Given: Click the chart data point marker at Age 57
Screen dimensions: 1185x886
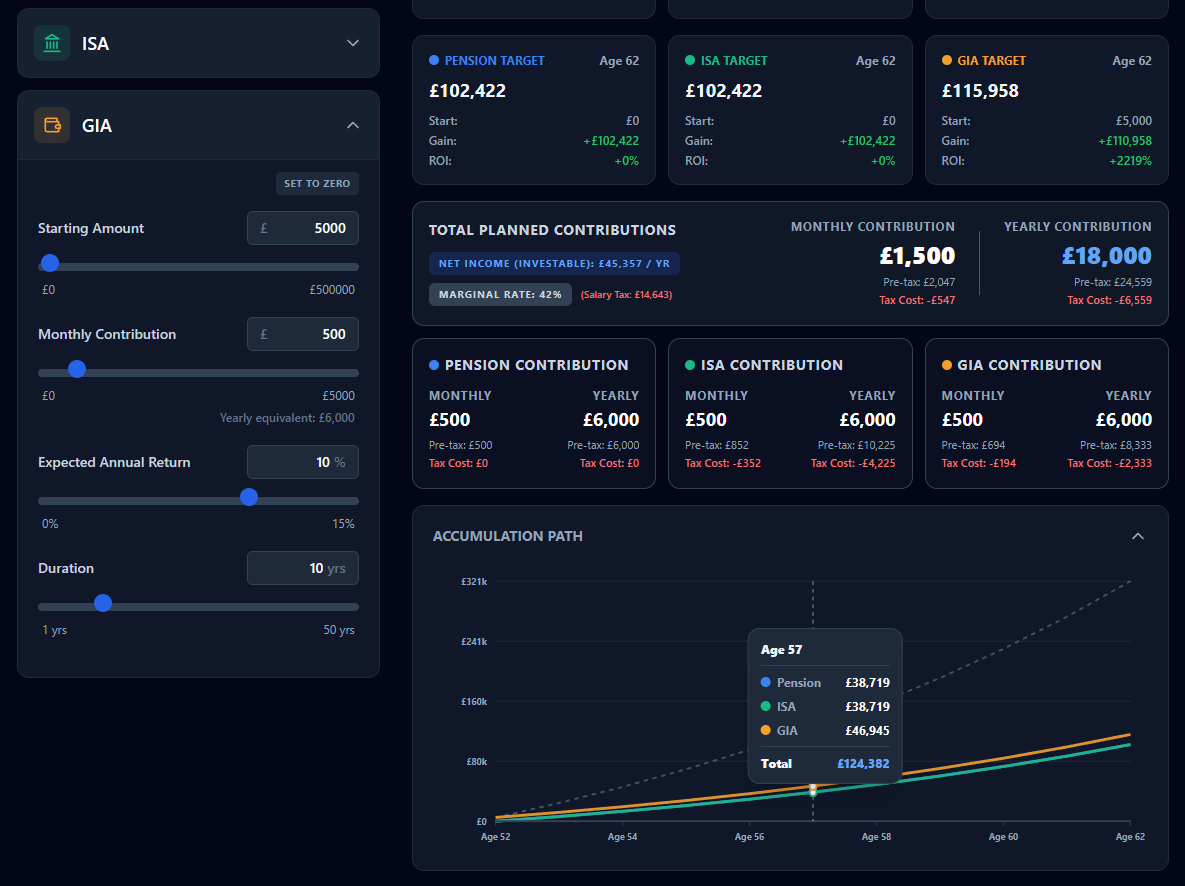Looking at the screenshot, I should tap(813, 790).
